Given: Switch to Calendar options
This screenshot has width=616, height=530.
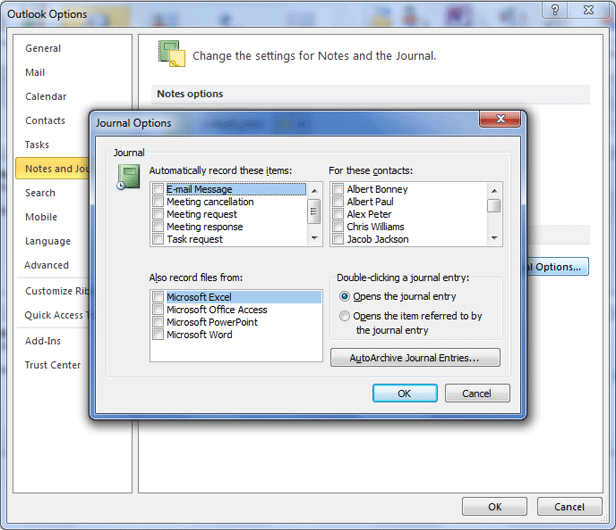Looking at the screenshot, I should point(46,97).
